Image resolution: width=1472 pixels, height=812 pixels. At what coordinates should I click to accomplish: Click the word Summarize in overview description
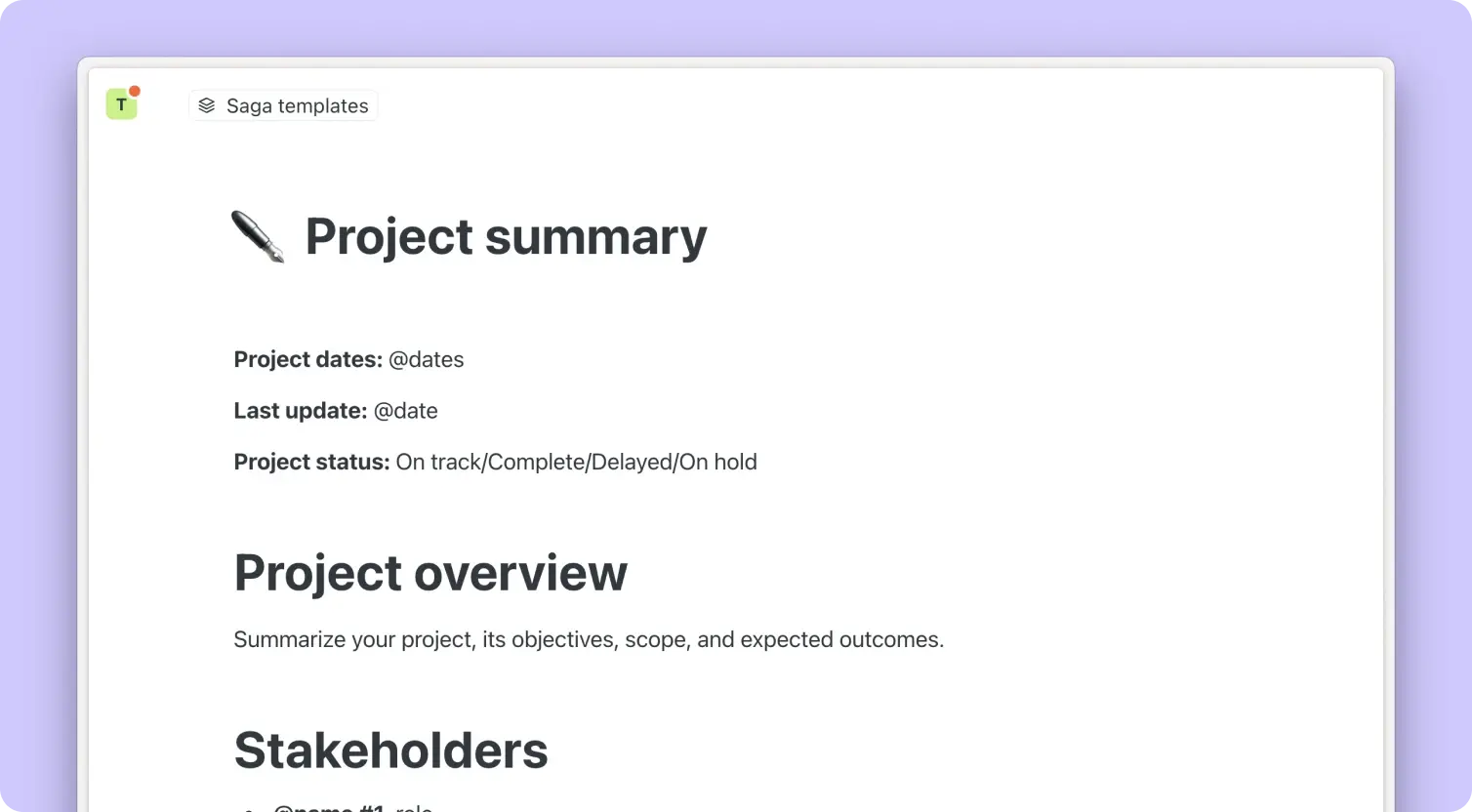point(290,640)
